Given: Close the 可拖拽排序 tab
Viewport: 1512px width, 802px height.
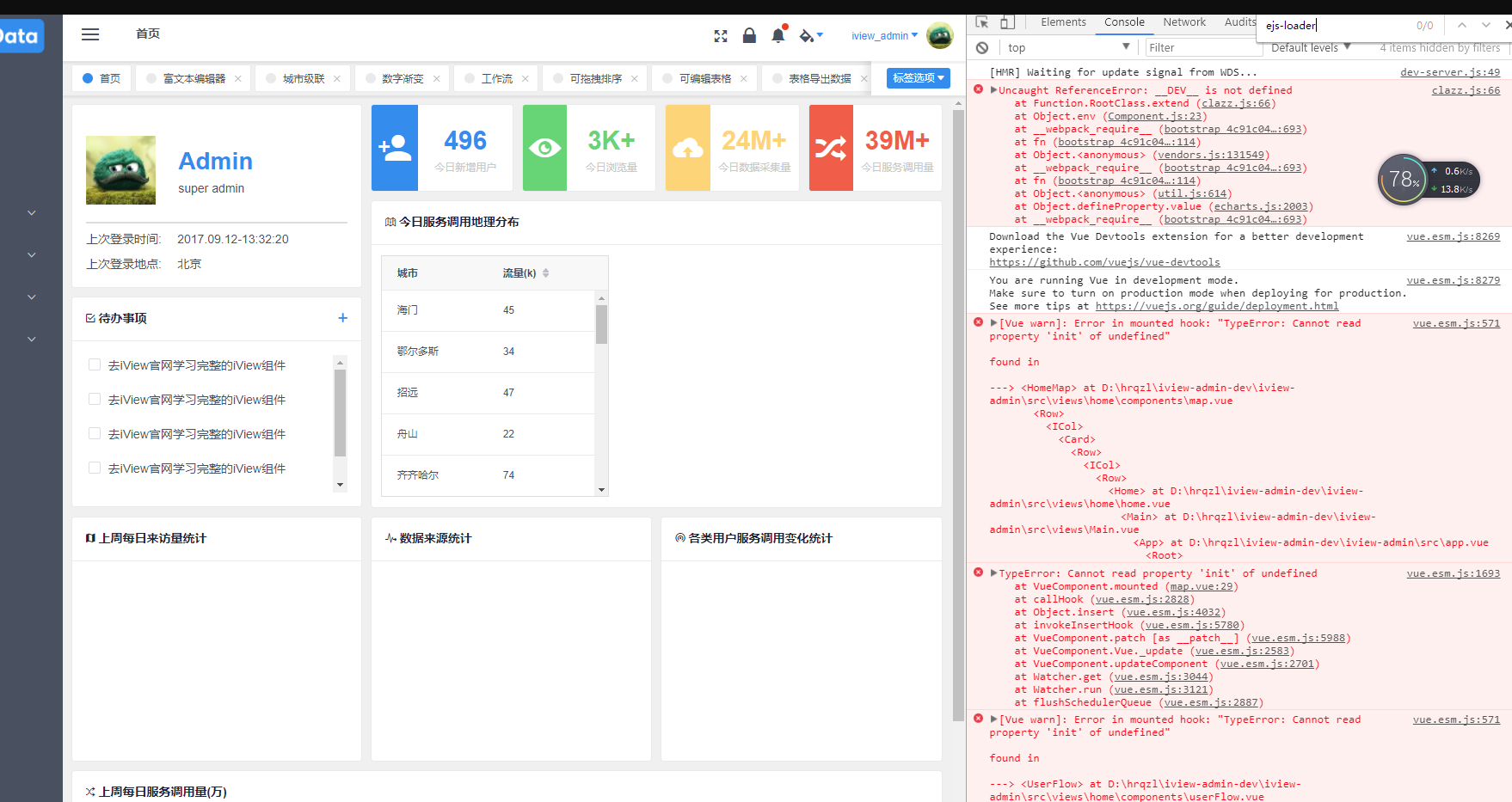Looking at the screenshot, I should [635, 78].
